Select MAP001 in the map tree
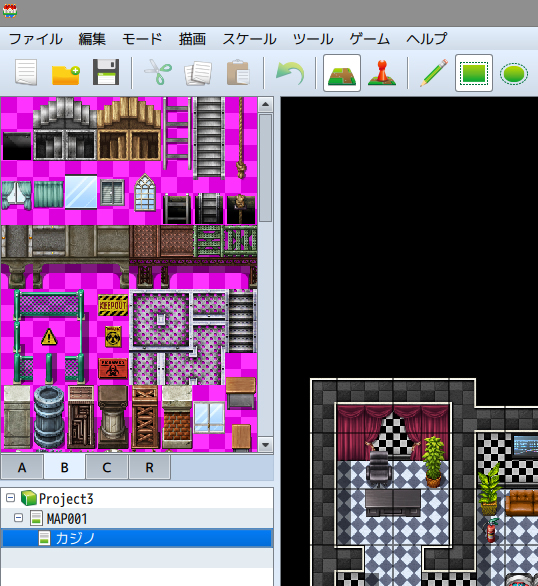Image resolution: width=538 pixels, height=586 pixels. 67,518
